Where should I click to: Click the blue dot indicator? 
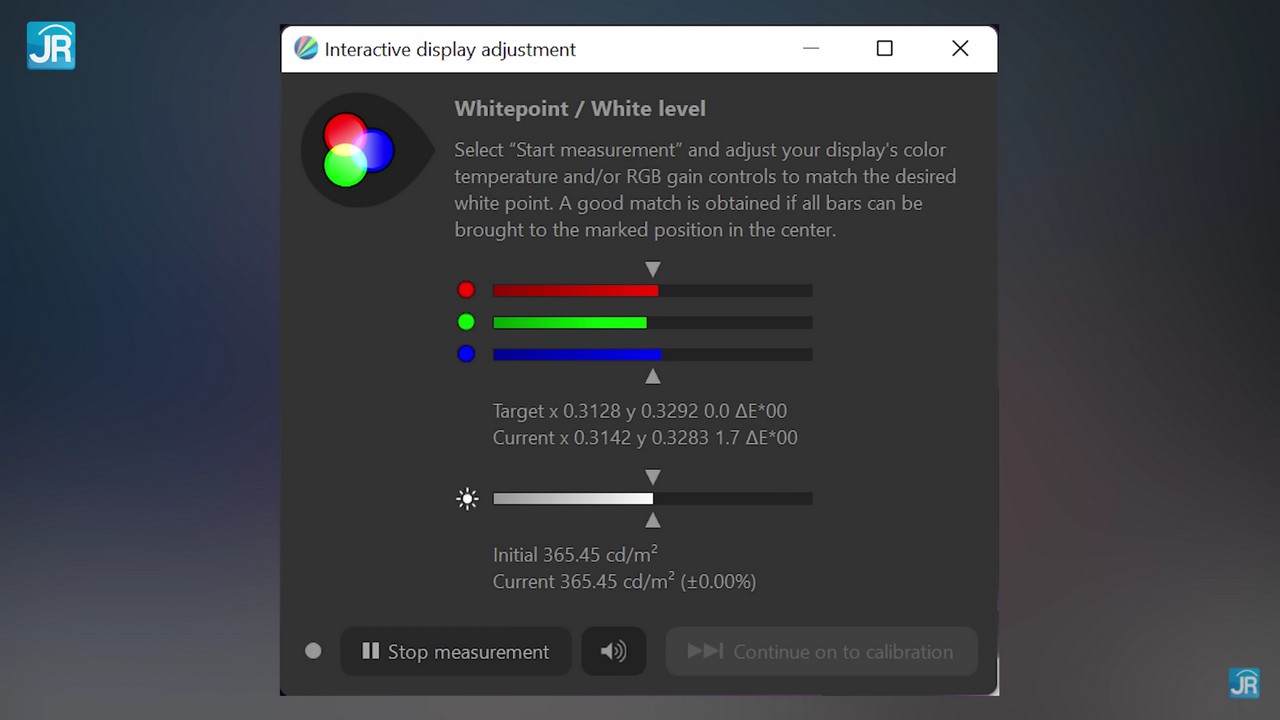pyautogui.click(x=466, y=354)
